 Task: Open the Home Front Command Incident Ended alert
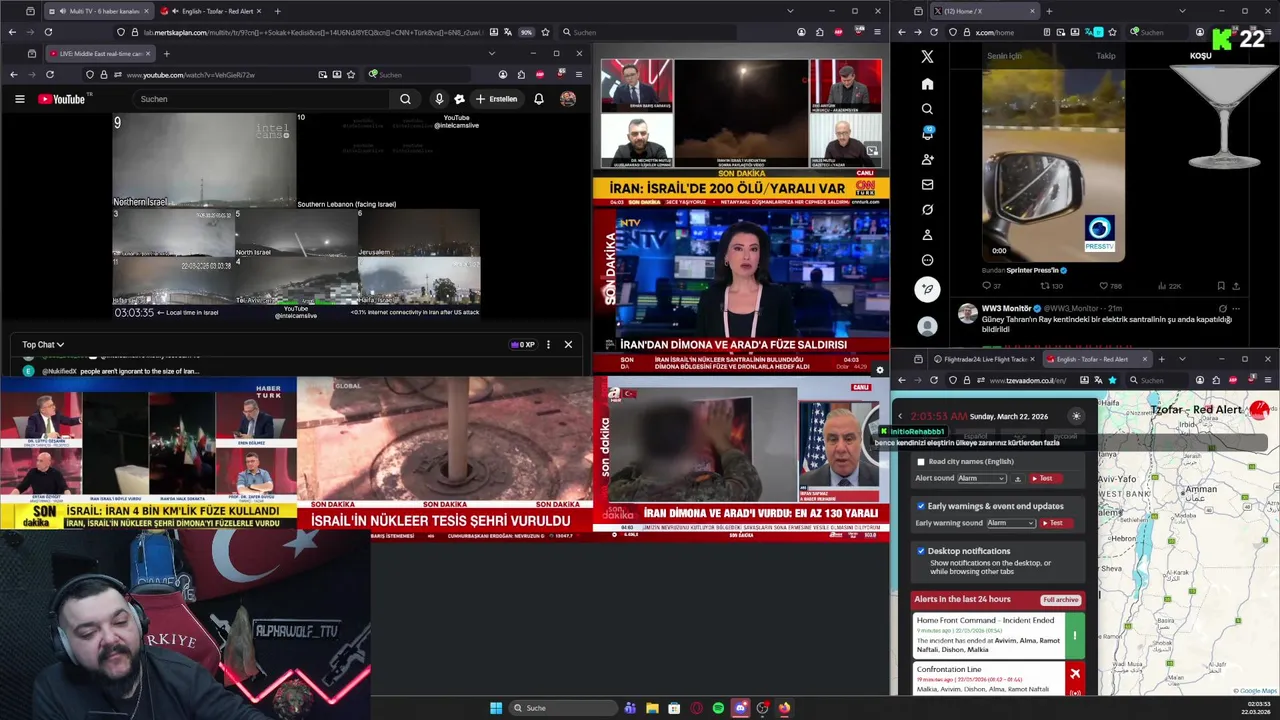pyautogui.click(x=999, y=634)
